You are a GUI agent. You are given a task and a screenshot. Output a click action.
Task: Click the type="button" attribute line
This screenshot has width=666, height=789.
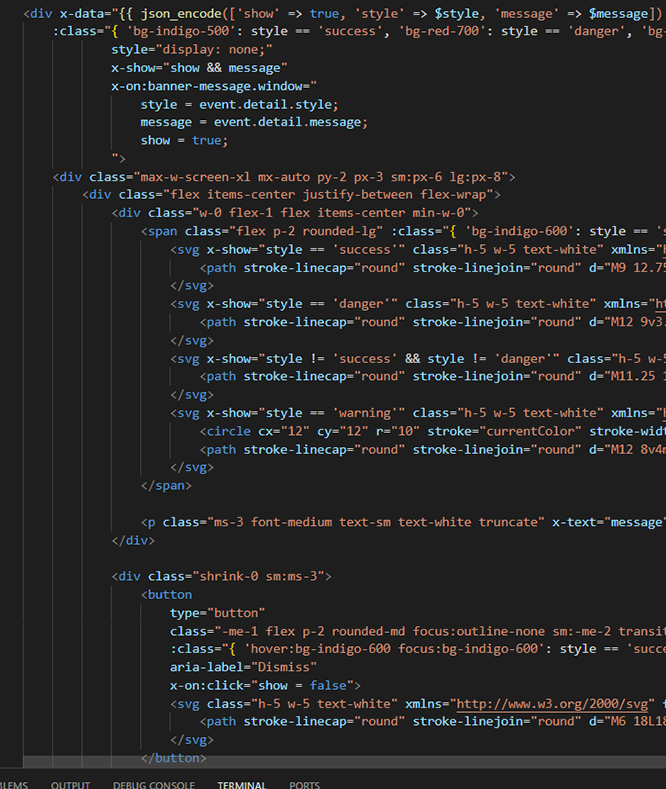(x=217, y=613)
